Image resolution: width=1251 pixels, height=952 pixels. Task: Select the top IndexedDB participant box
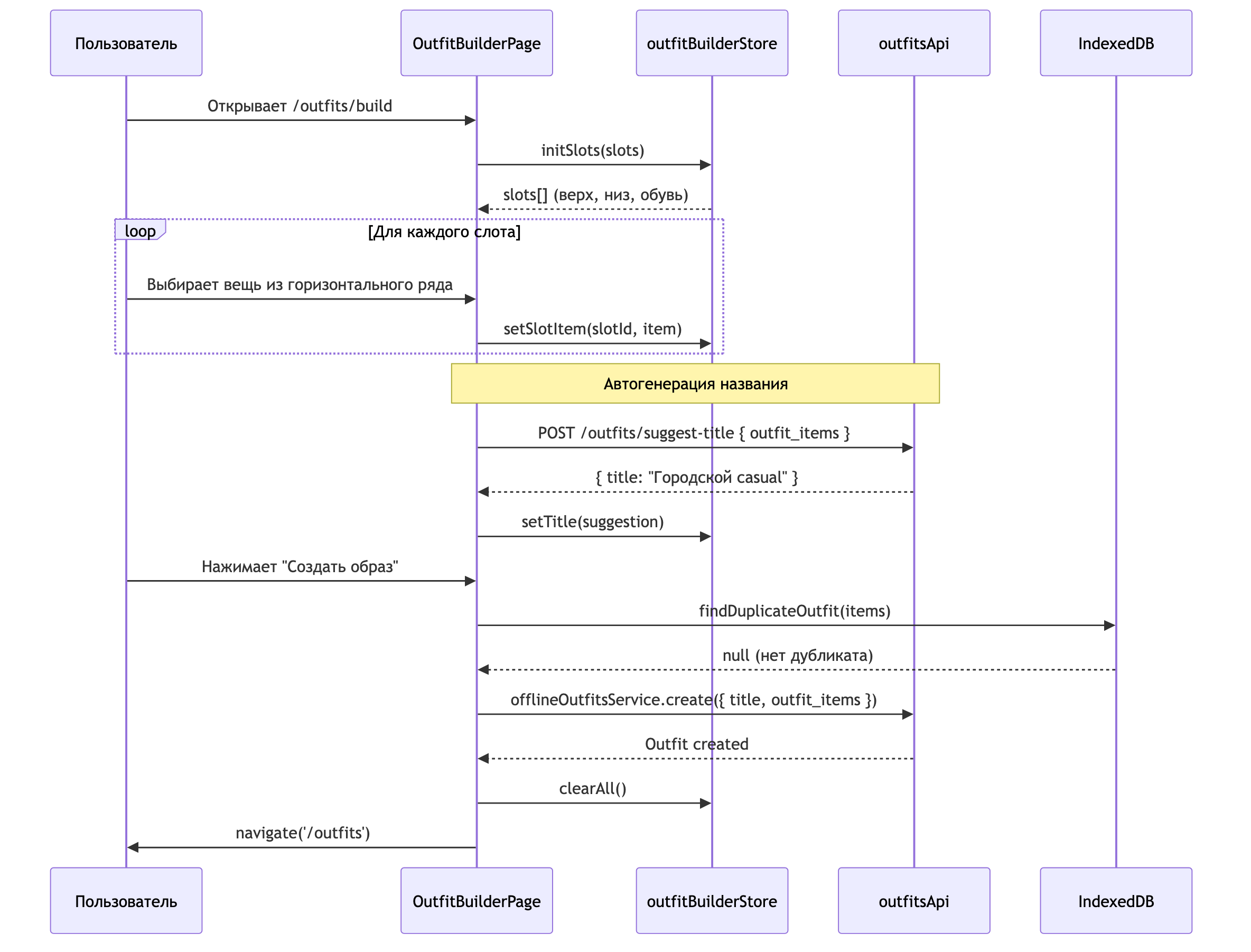[1115, 43]
